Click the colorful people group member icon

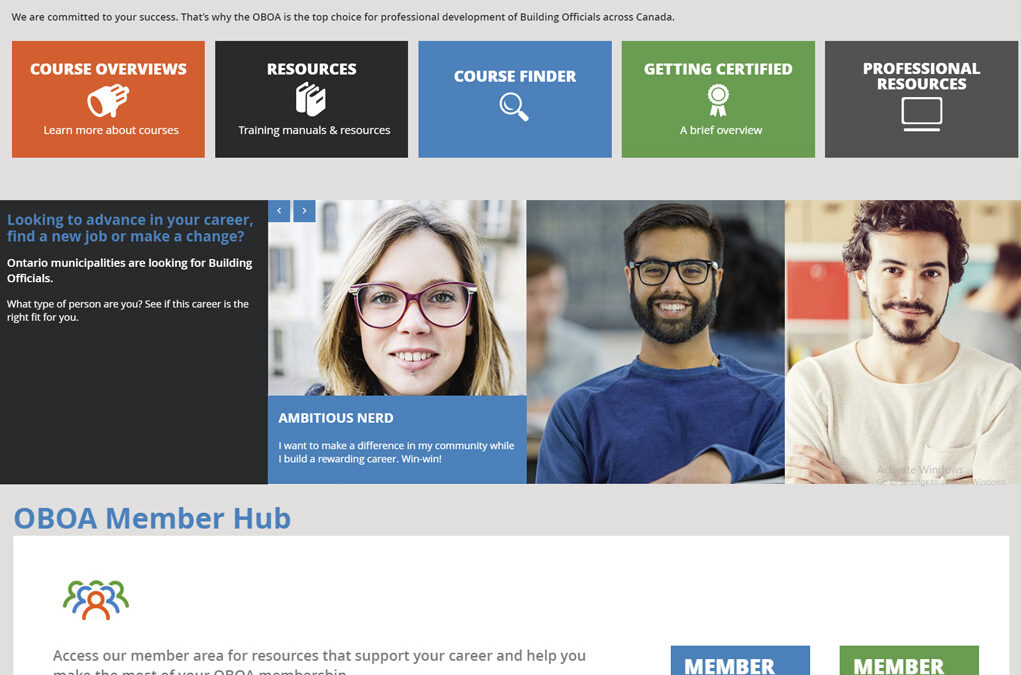(x=96, y=599)
